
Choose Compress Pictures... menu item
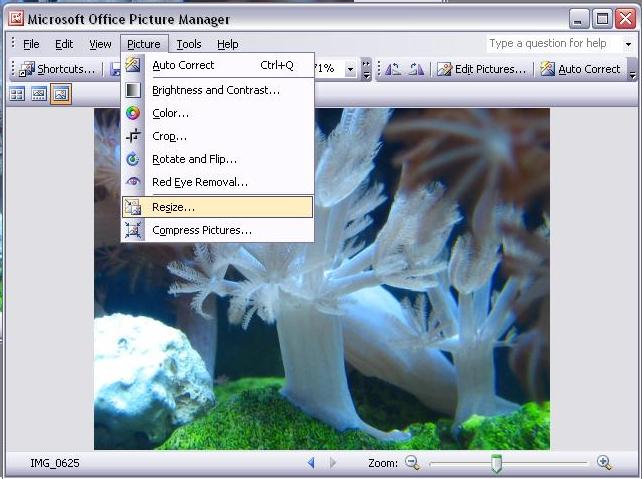(x=218, y=230)
